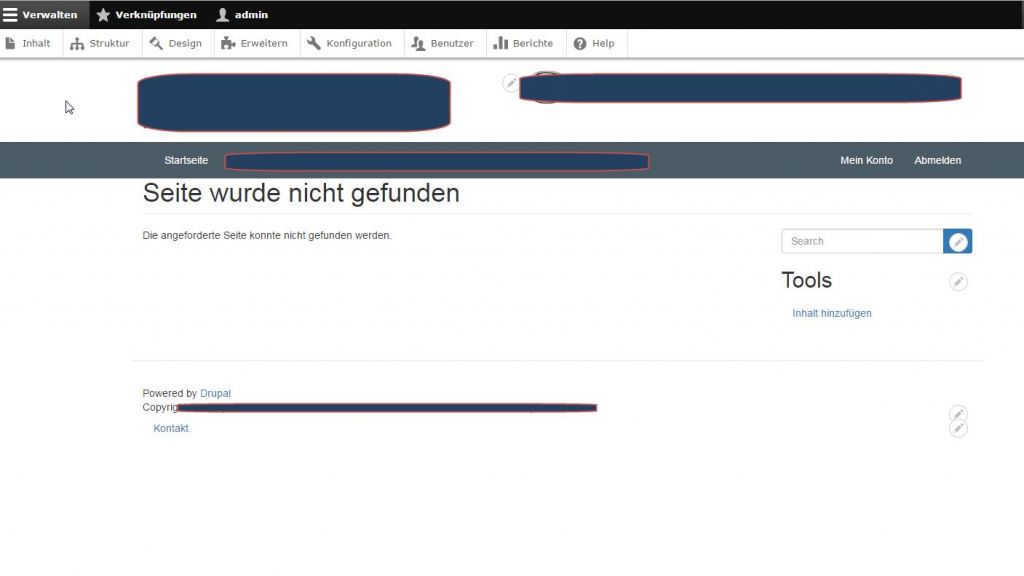Open the Design admin menu
Screen dimensions: 1024x576
176,44
